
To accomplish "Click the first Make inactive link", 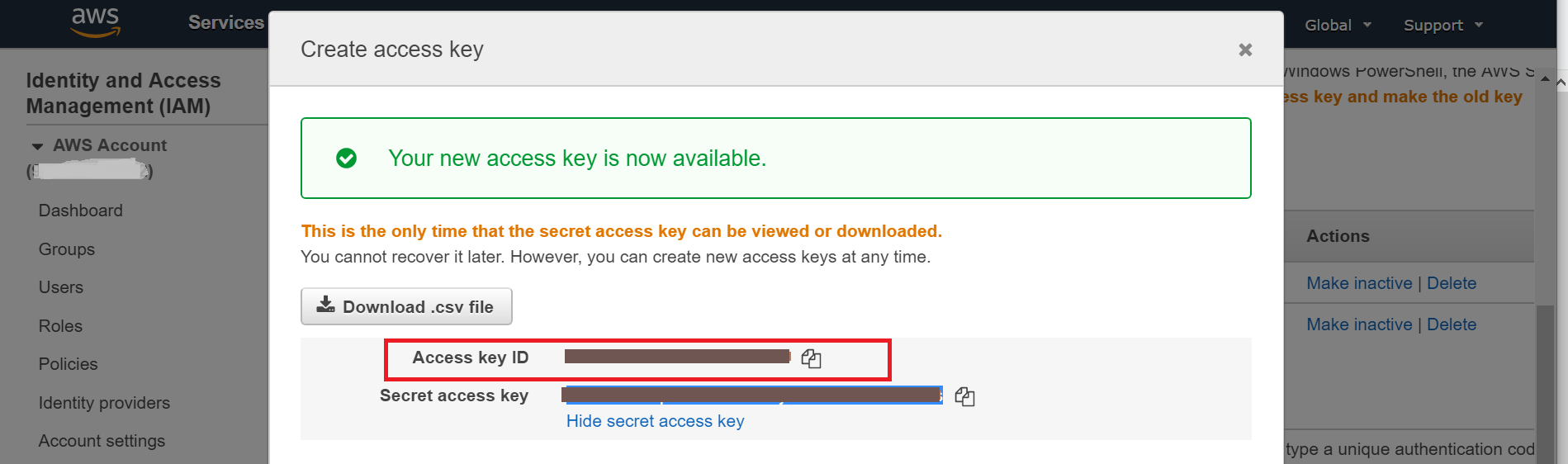I will click(1359, 283).
